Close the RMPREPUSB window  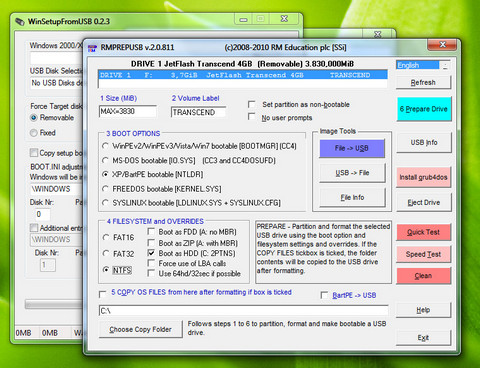click(442, 45)
